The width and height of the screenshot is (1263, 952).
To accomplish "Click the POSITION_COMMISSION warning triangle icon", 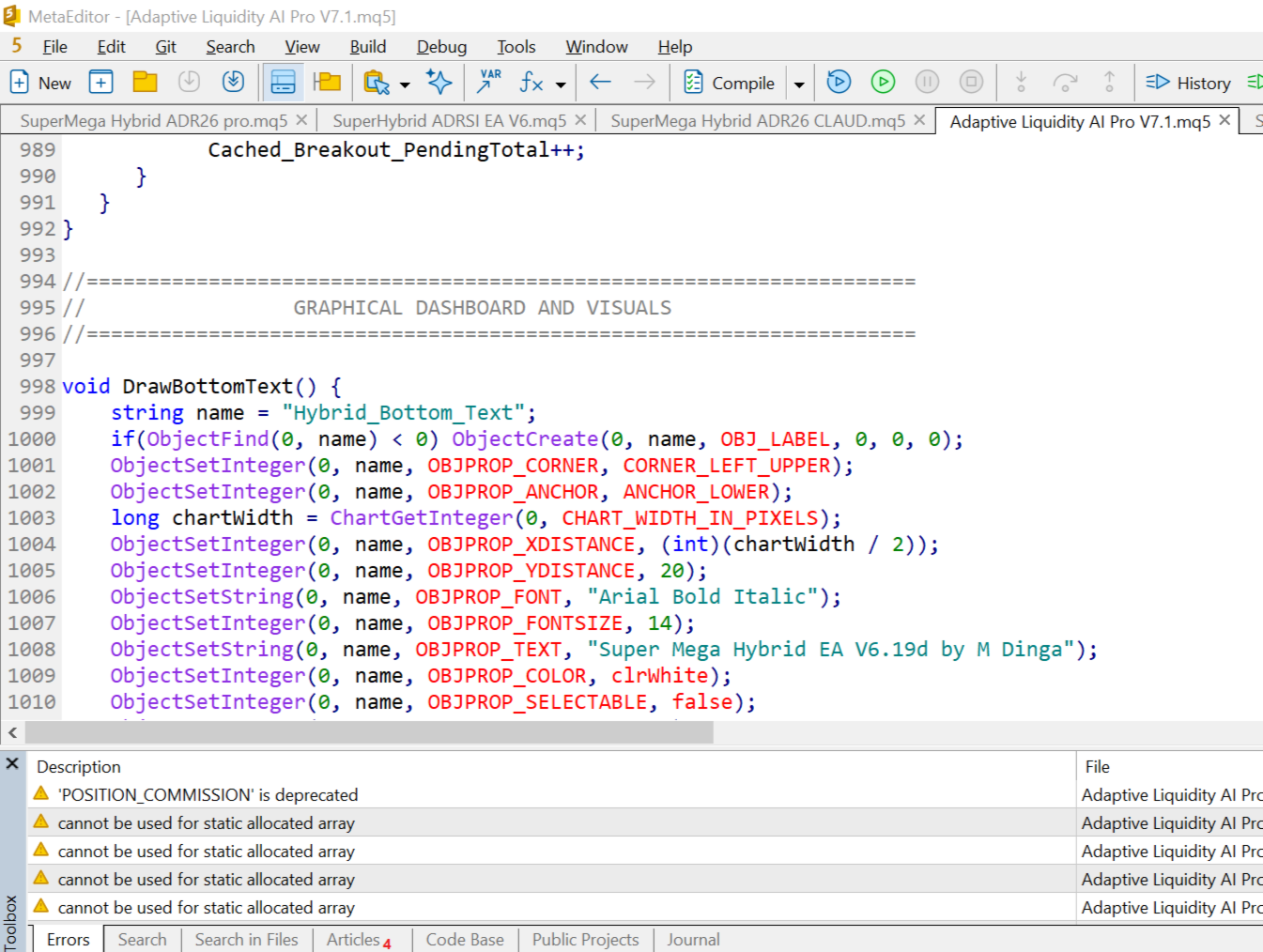I will click(41, 793).
